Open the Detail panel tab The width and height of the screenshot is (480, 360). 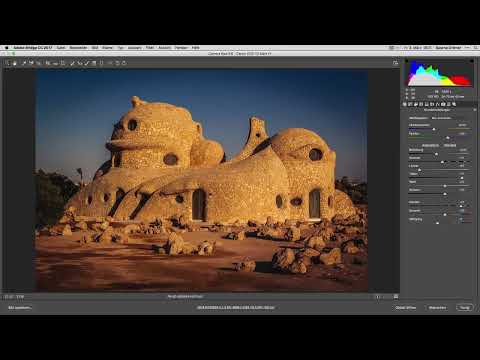pos(416,104)
